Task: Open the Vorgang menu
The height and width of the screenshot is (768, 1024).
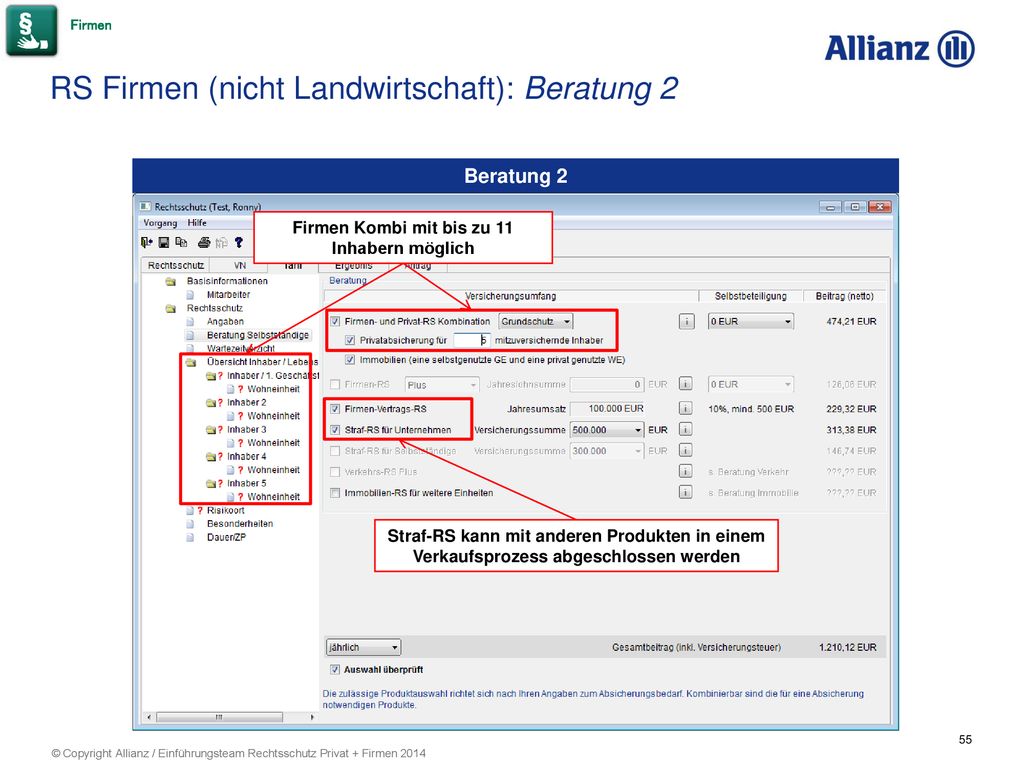Action: point(160,223)
